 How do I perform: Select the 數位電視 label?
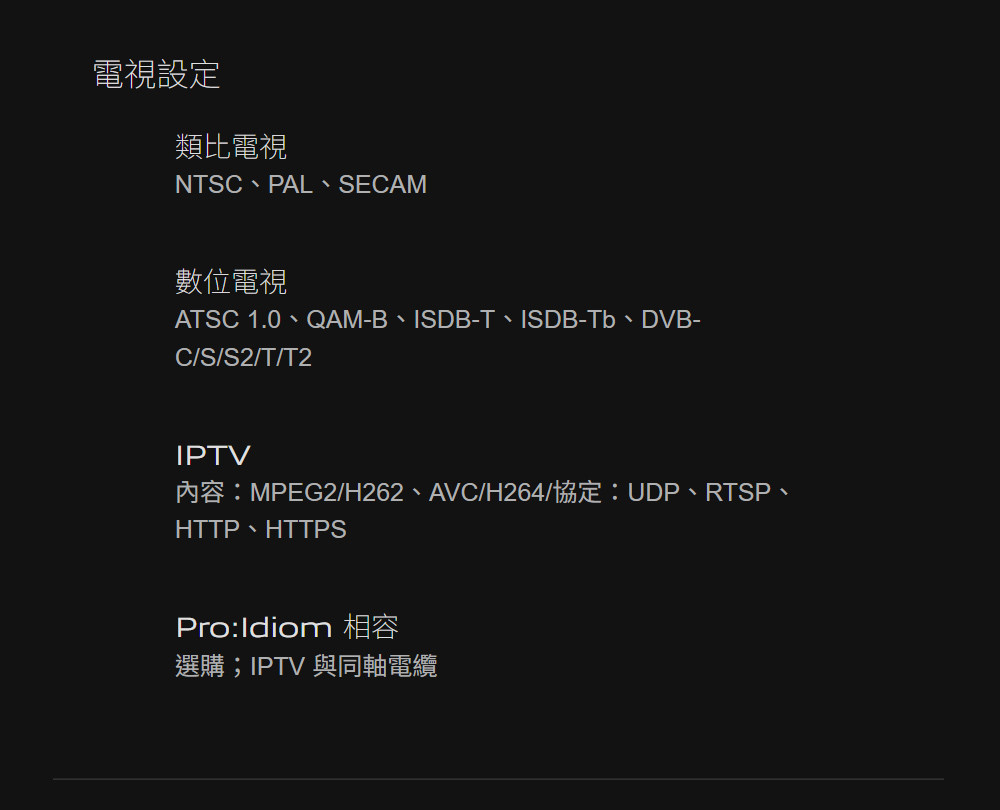pyautogui.click(x=231, y=282)
